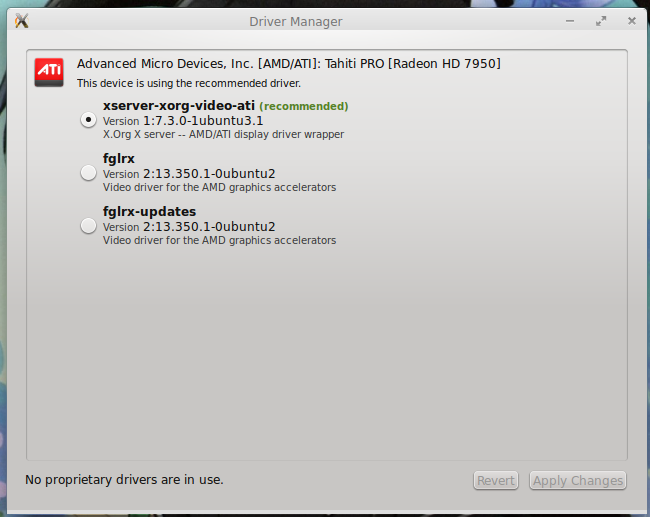Click the fglrx driver name text
Screen dimensions: 650x517
pyautogui.click(x=119, y=159)
